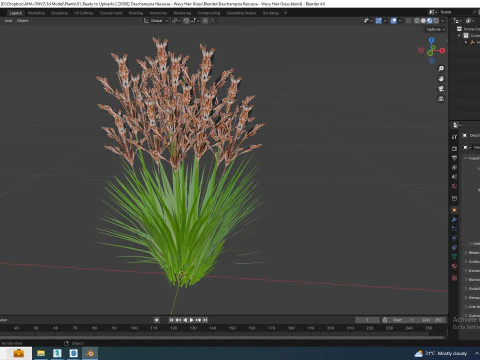Open the pivot point dropdown
The height and width of the screenshot is (360, 480).
click(x=175, y=21)
